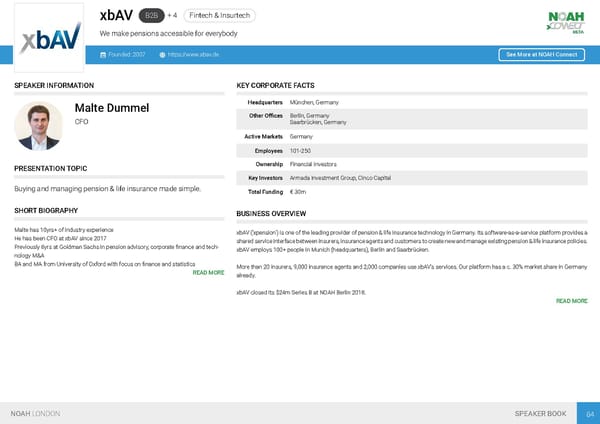Expand READ MORE under Short Biography
This screenshot has height=424, width=600.
[x=208, y=273]
